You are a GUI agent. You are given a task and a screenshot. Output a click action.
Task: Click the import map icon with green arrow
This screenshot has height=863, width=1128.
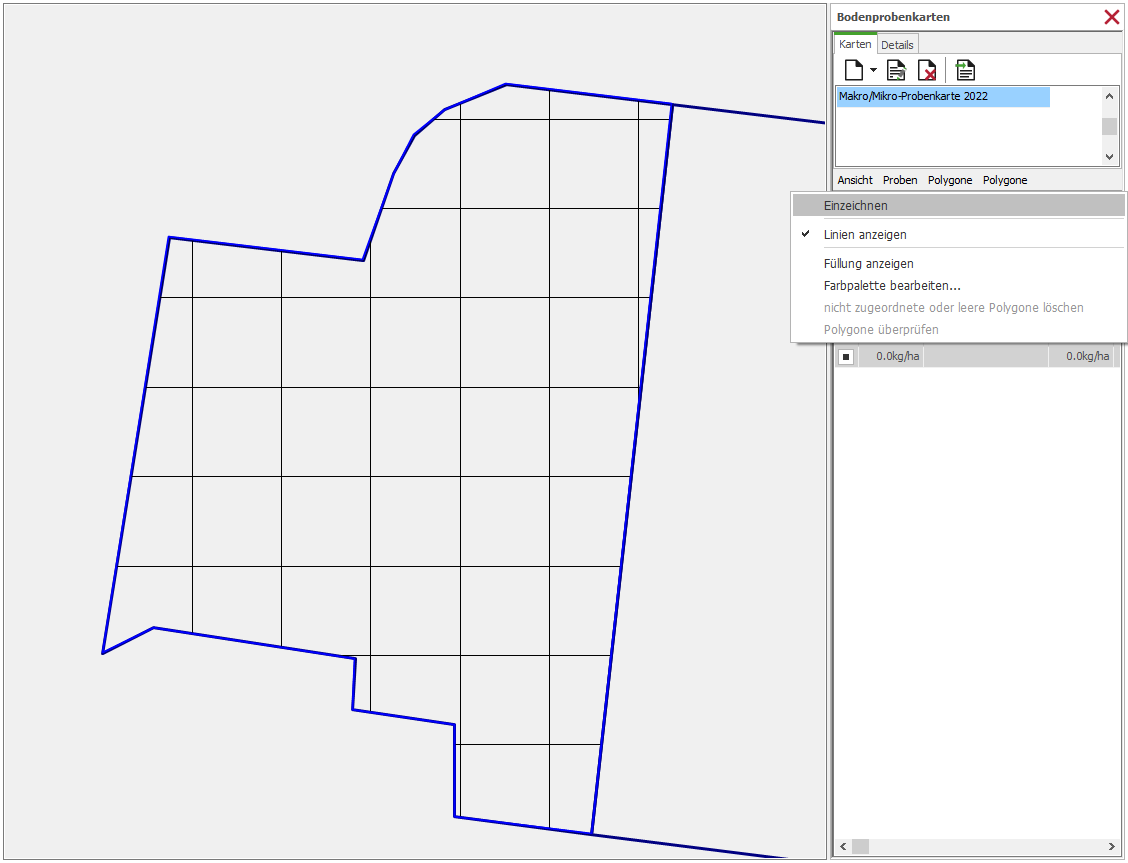click(965, 70)
